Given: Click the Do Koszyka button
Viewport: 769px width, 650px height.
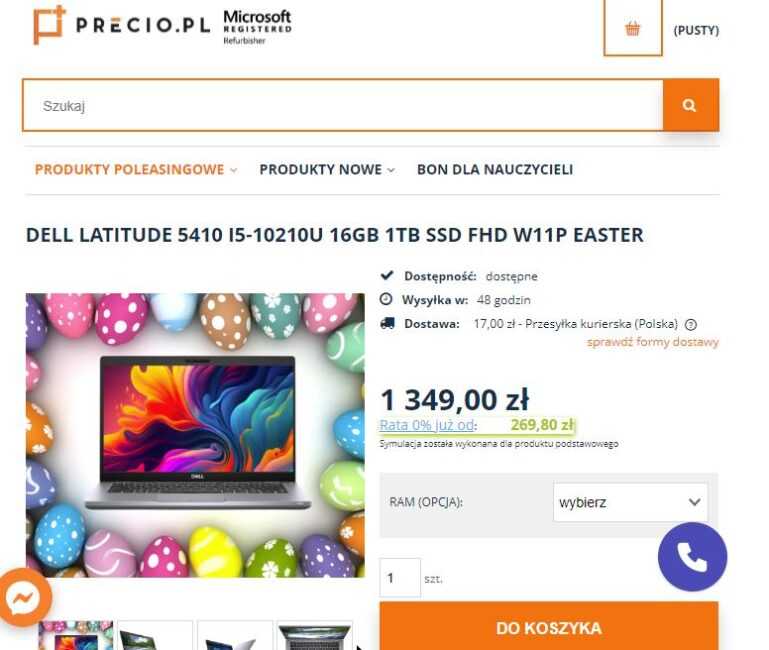Looking at the screenshot, I should tap(549, 626).
